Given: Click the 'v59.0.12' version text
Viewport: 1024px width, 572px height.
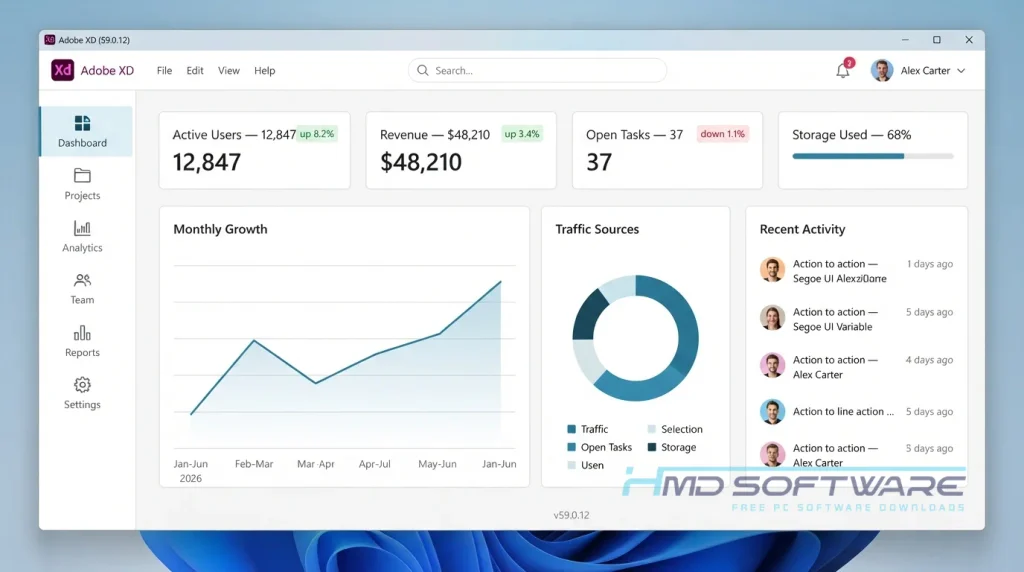Looking at the screenshot, I should tap(571, 515).
